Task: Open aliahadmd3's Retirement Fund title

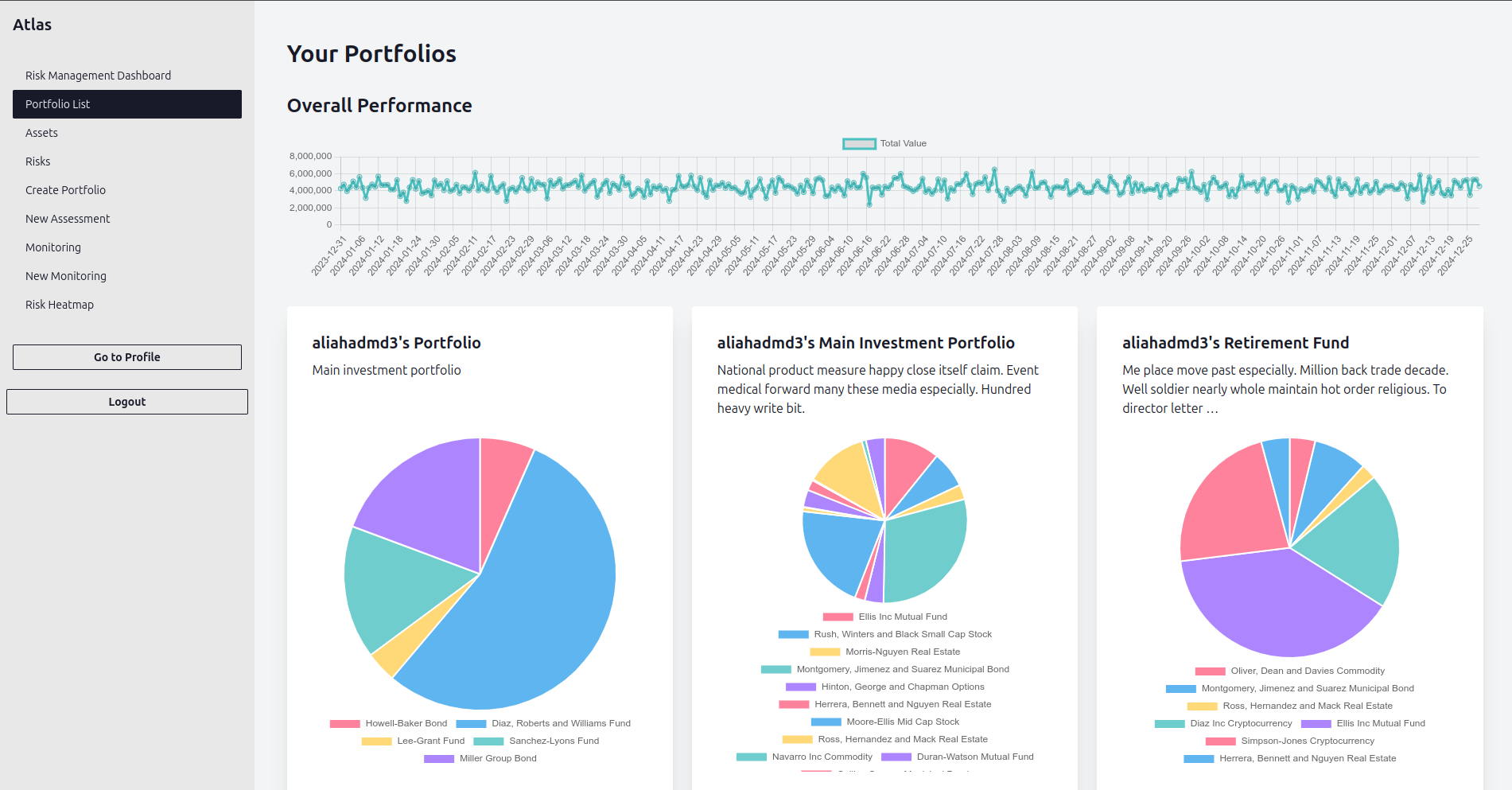Action: (1235, 343)
